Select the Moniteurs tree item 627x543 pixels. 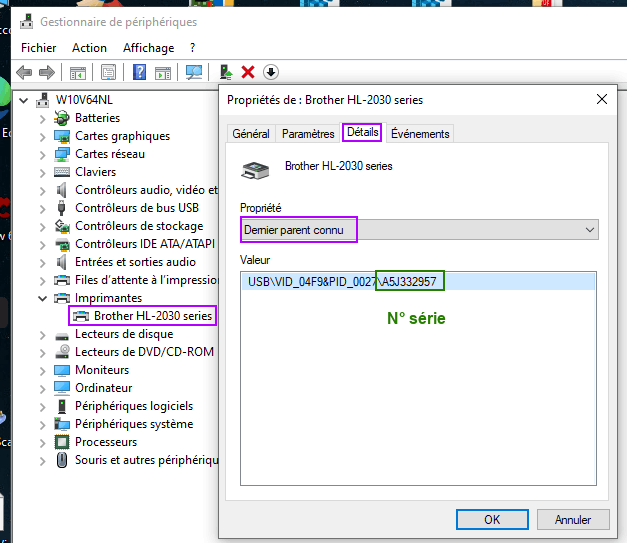(x=102, y=370)
